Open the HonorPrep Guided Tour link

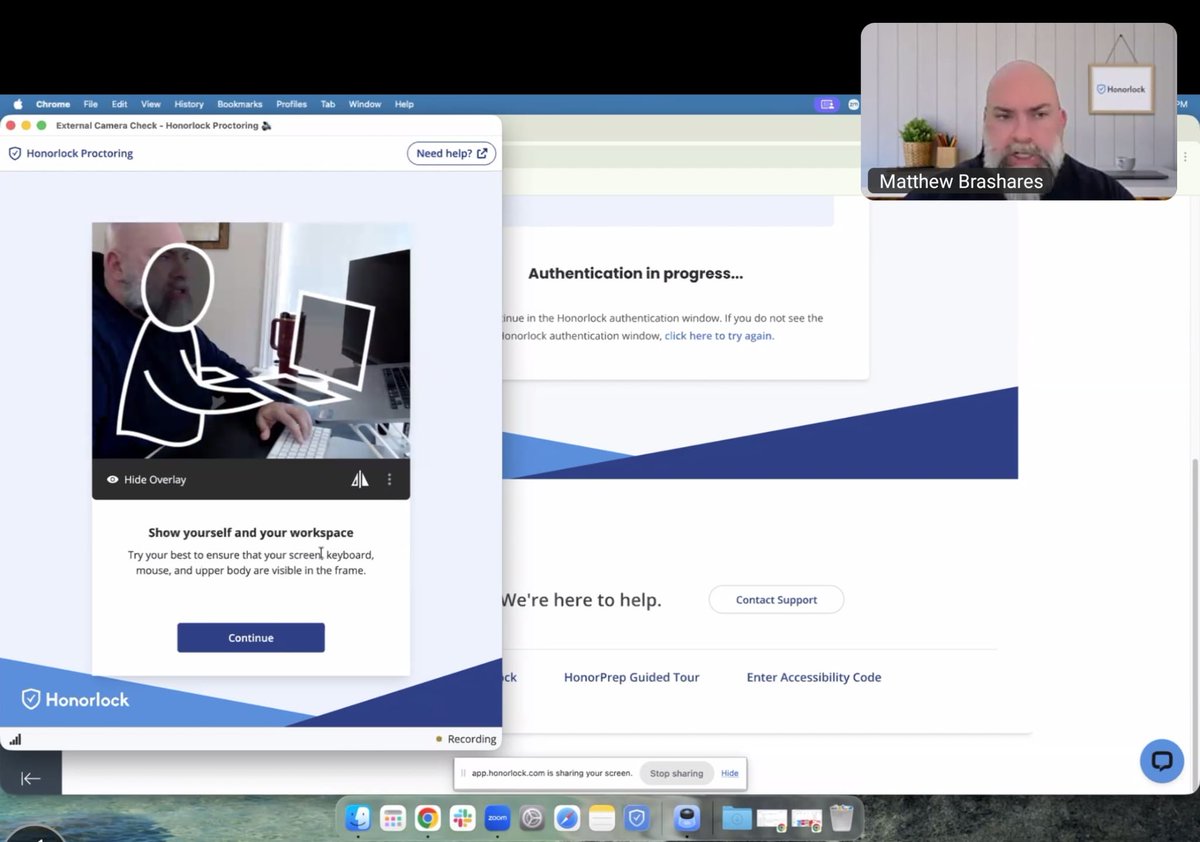tap(631, 677)
